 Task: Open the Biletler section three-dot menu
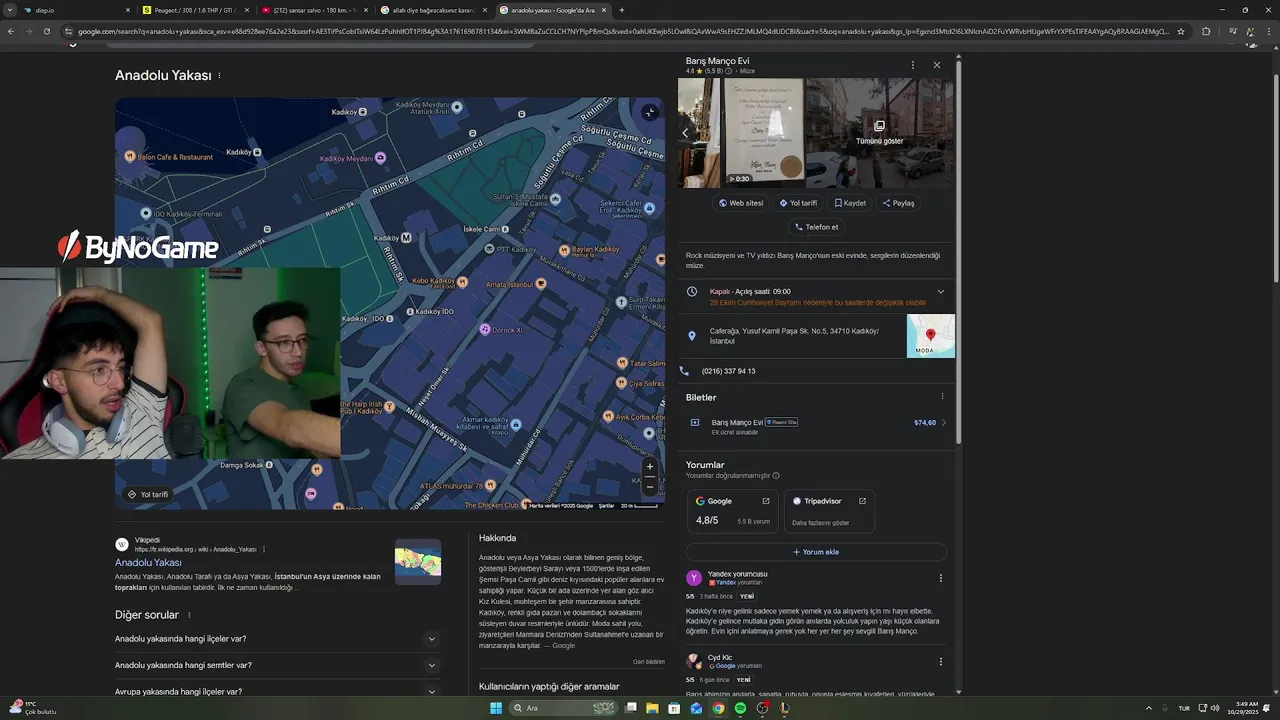(941, 397)
